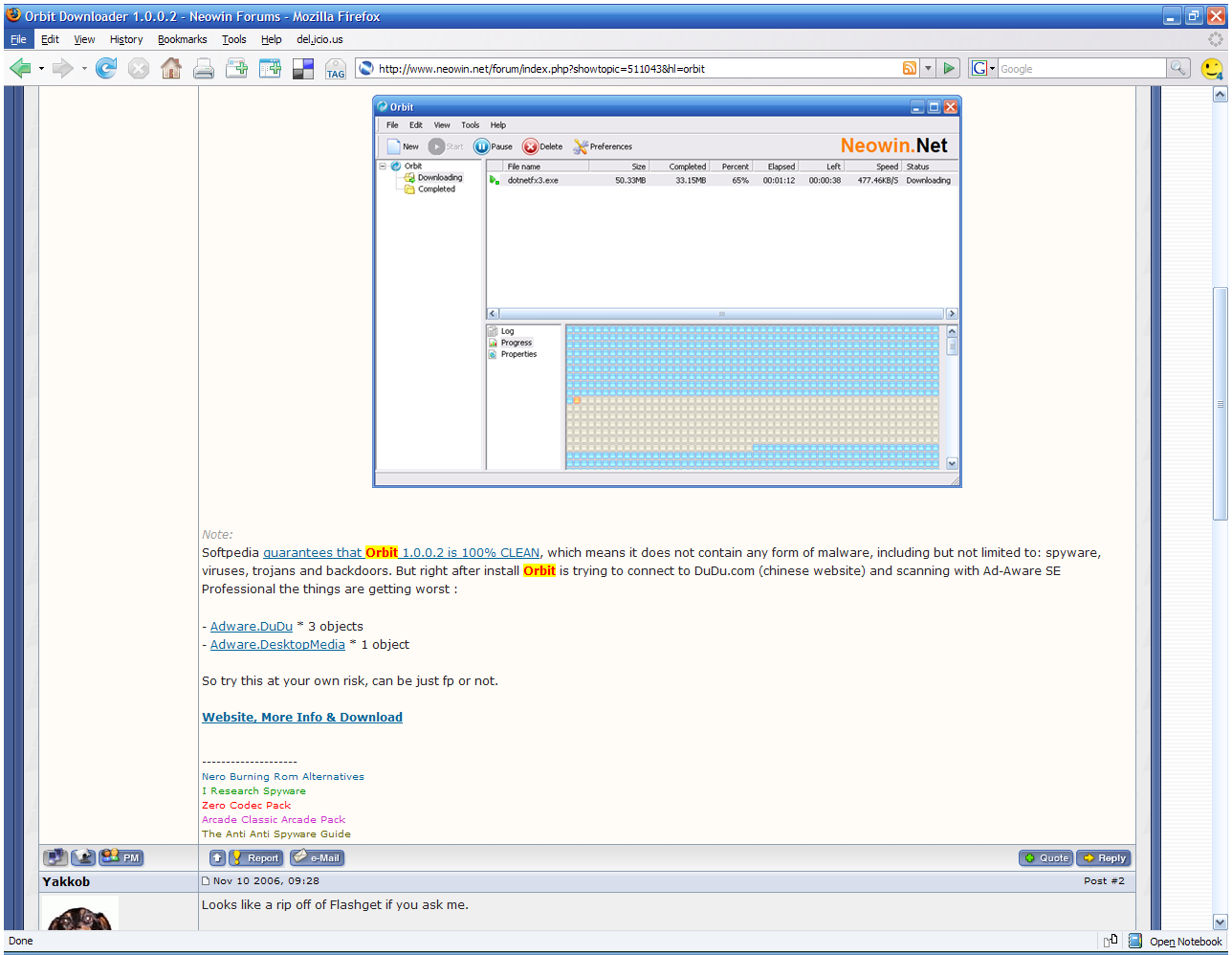Screen dimensions: 1232x955
Task: Open the View menu
Action: [x=84, y=39]
